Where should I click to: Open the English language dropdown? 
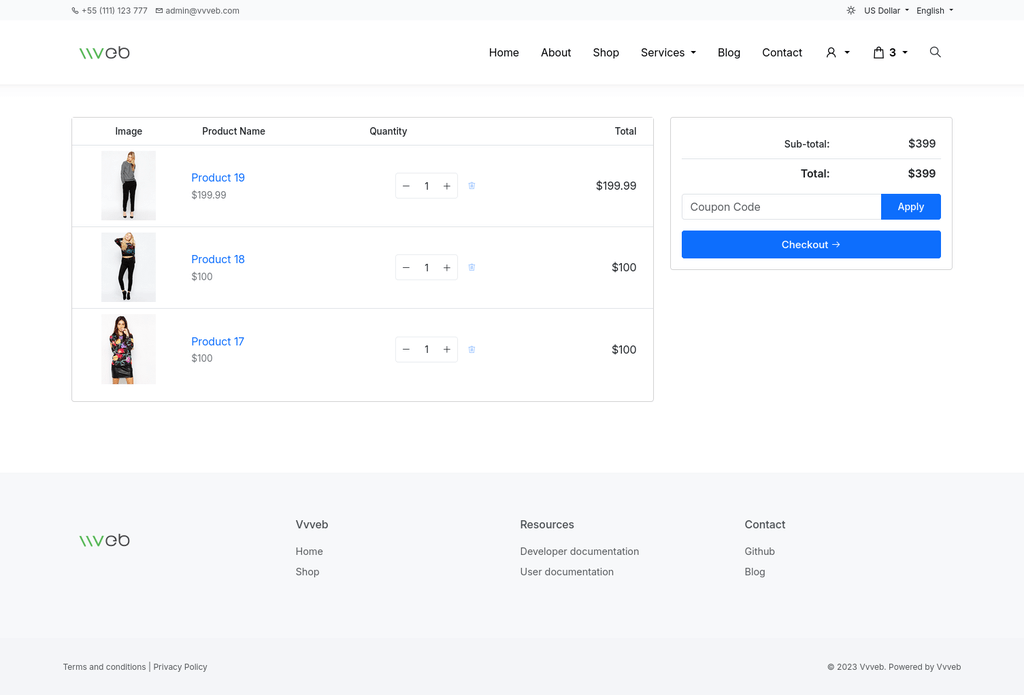[x=935, y=10]
